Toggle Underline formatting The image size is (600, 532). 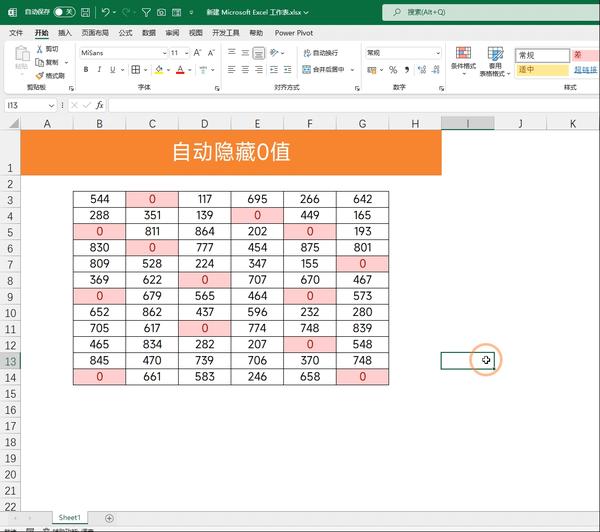(x=112, y=70)
